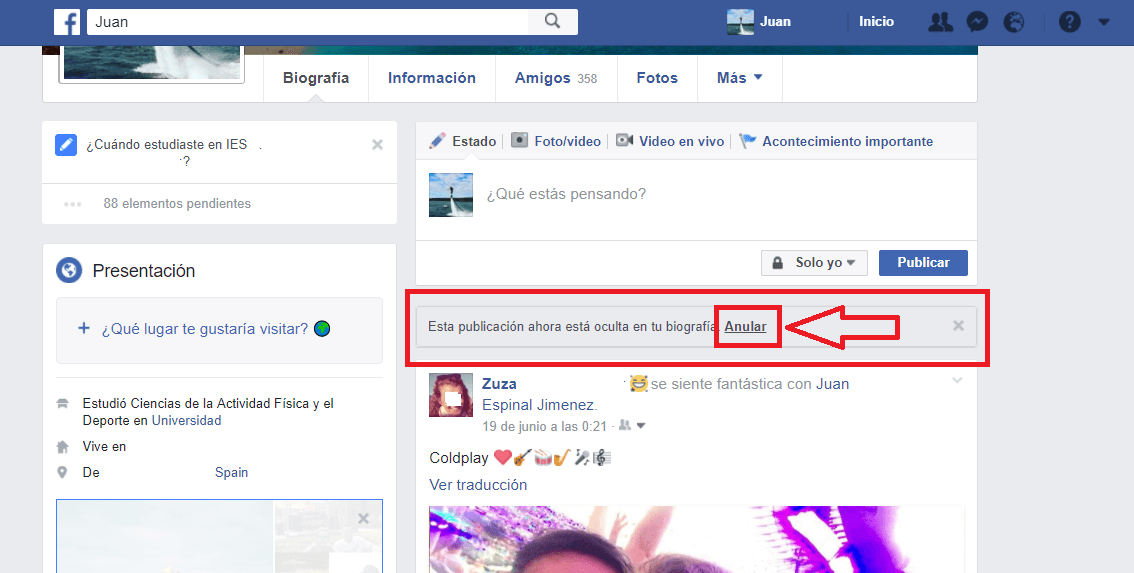This screenshot has height=573, width=1134.
Task: Click Anular to undo hiding post
Action: pyautogui.click(x=746, y=327)
